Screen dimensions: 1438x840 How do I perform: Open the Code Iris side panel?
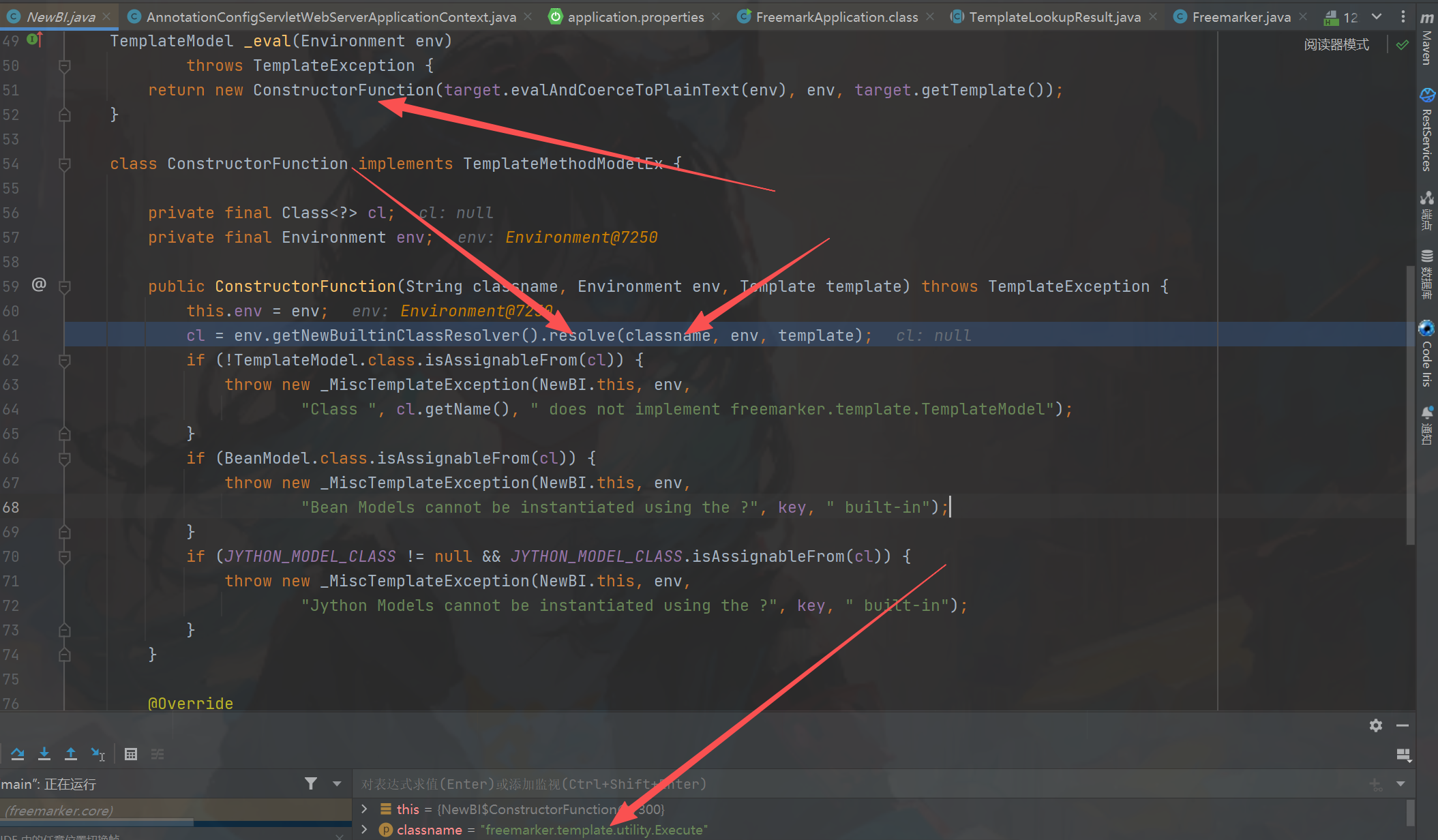pyautogui.click(x=1426, y=353)
